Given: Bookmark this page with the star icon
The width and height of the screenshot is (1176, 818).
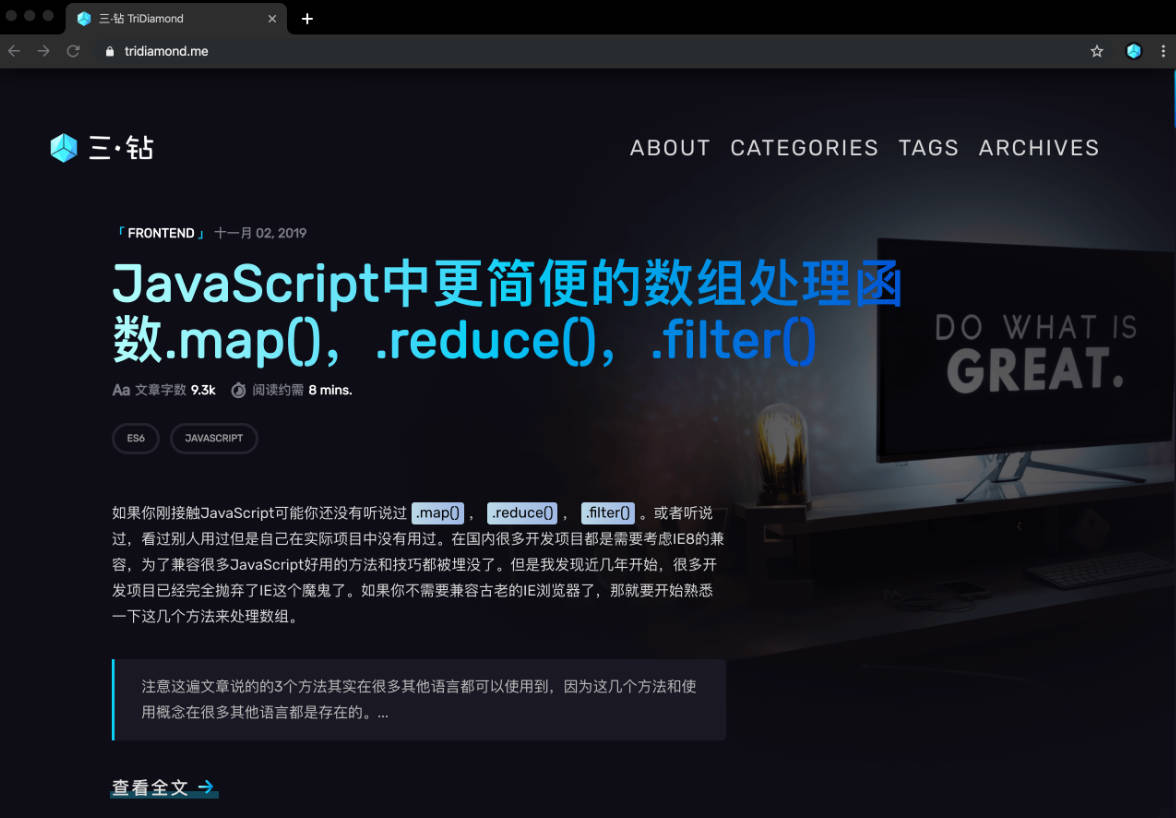Looking at the screenshot, I should click(x=1097, y=51).
